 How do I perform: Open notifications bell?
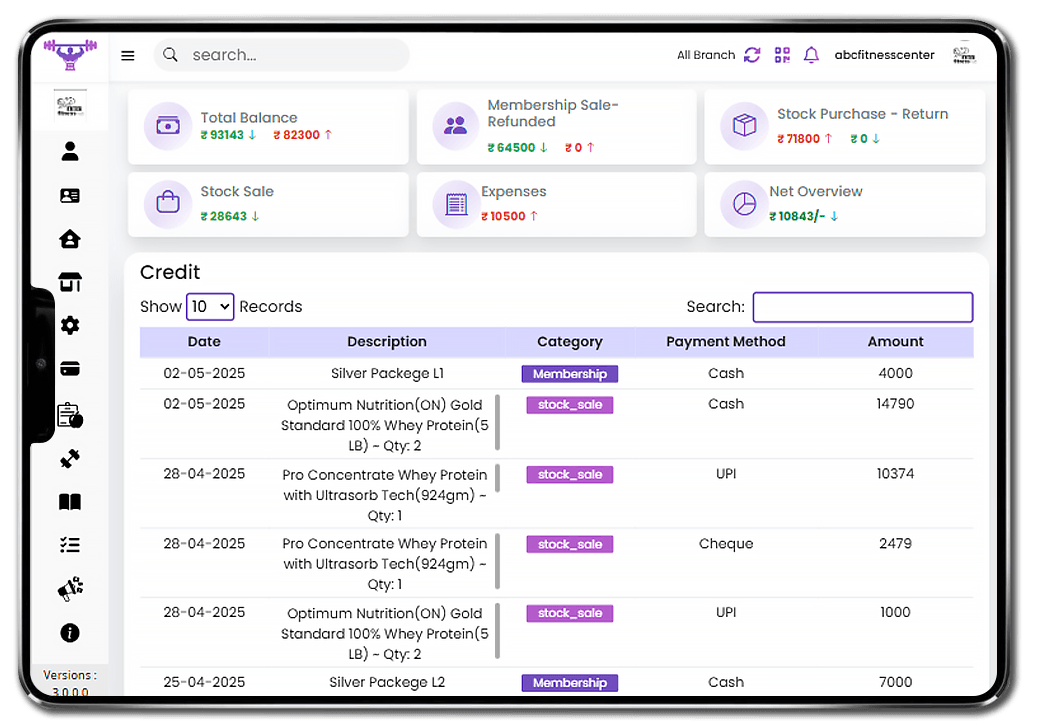coord(811,55)
